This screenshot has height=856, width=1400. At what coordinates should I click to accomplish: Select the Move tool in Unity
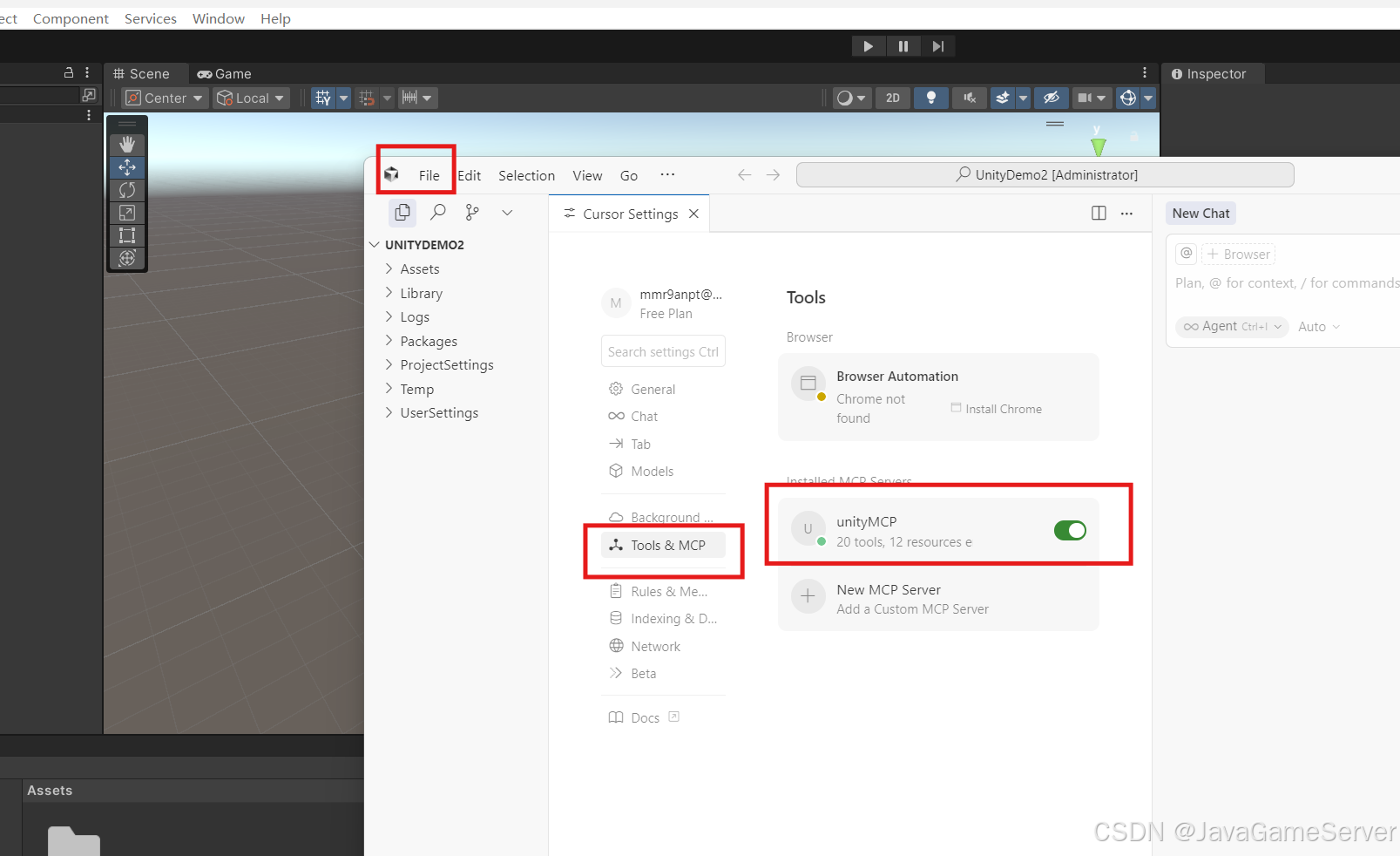(x=127, y=166)
